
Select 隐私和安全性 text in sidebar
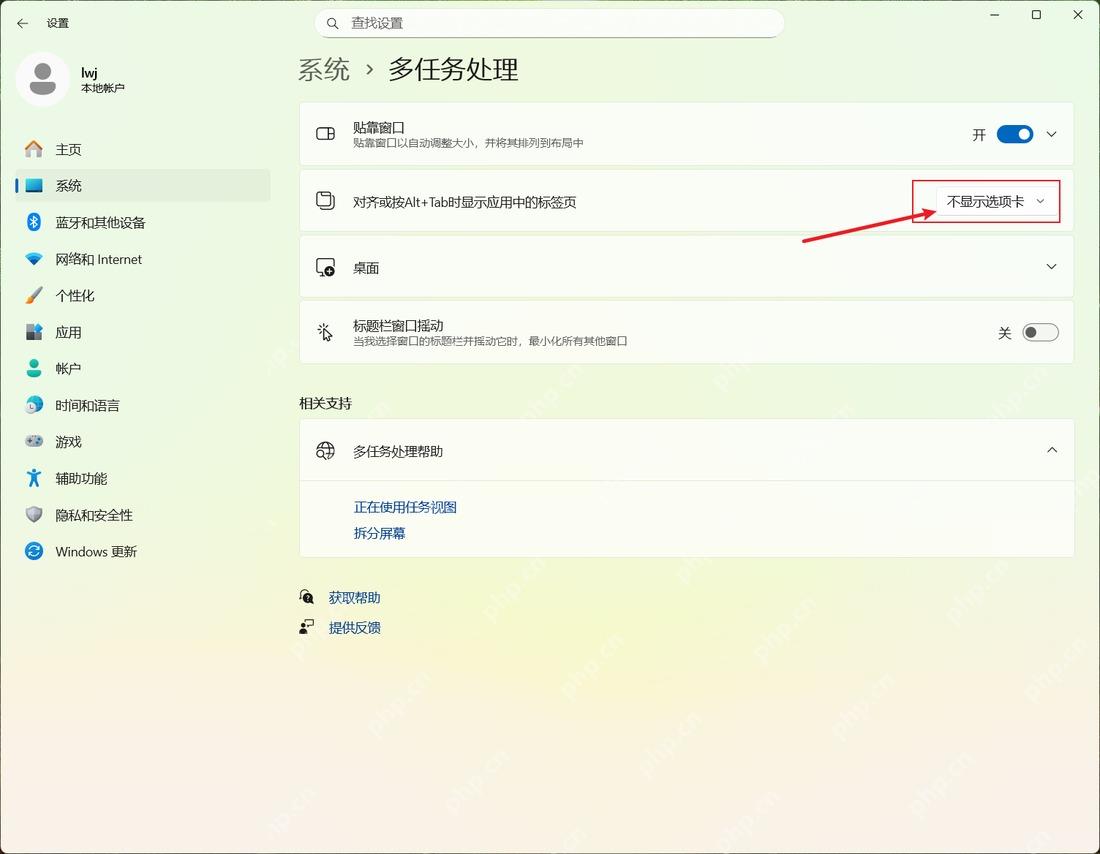point(94,514)
